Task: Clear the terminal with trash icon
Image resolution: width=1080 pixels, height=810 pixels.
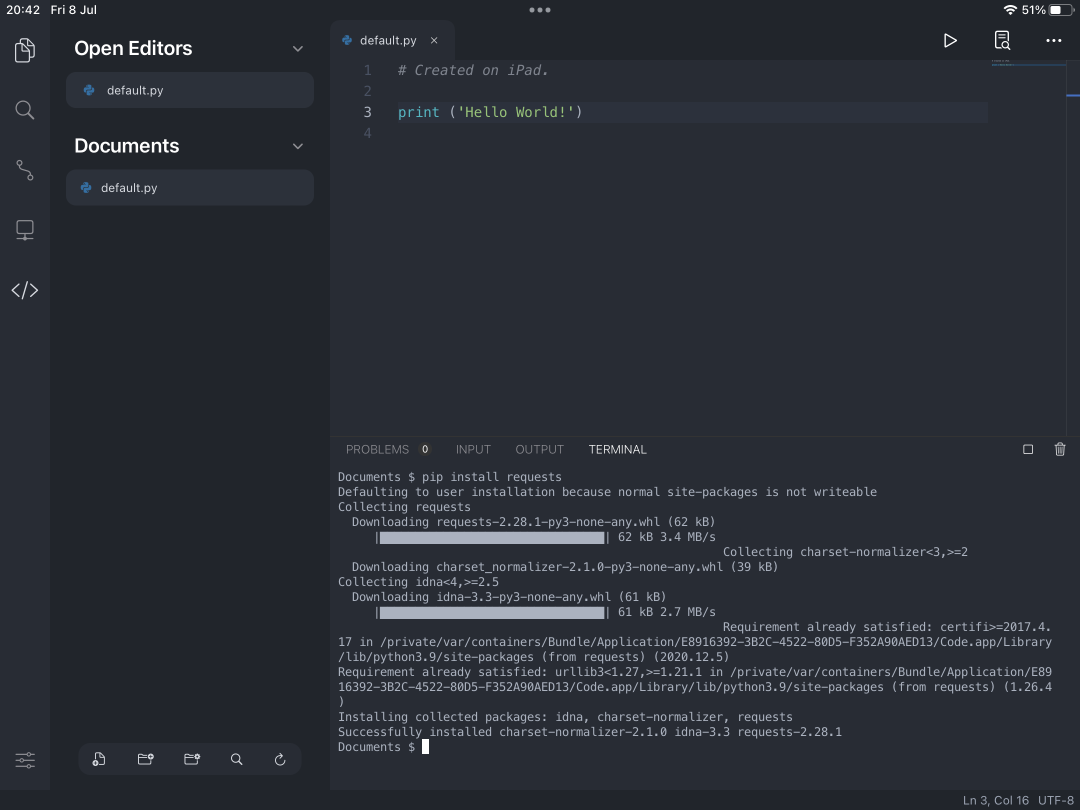Action: point(1060,449)
